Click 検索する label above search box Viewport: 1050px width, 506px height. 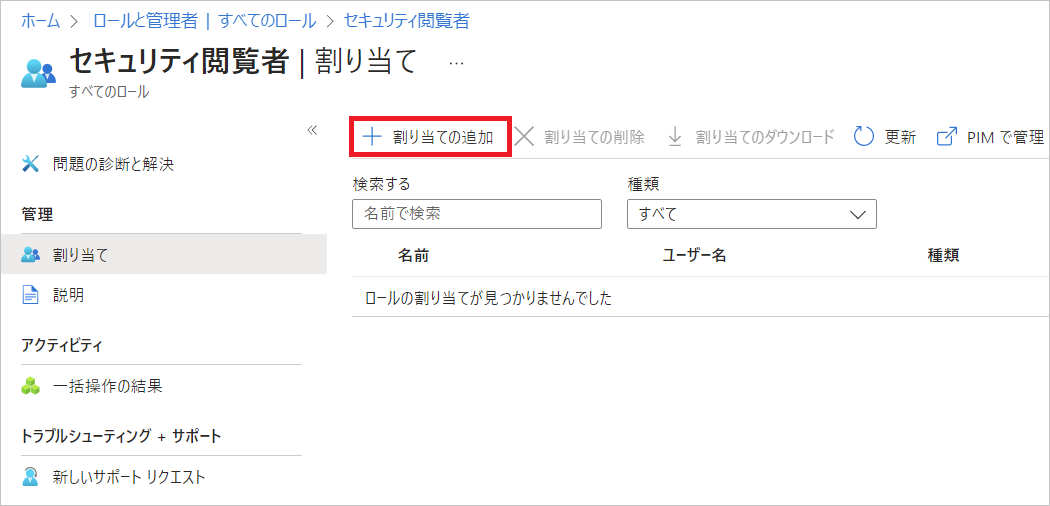coord(381,183)
